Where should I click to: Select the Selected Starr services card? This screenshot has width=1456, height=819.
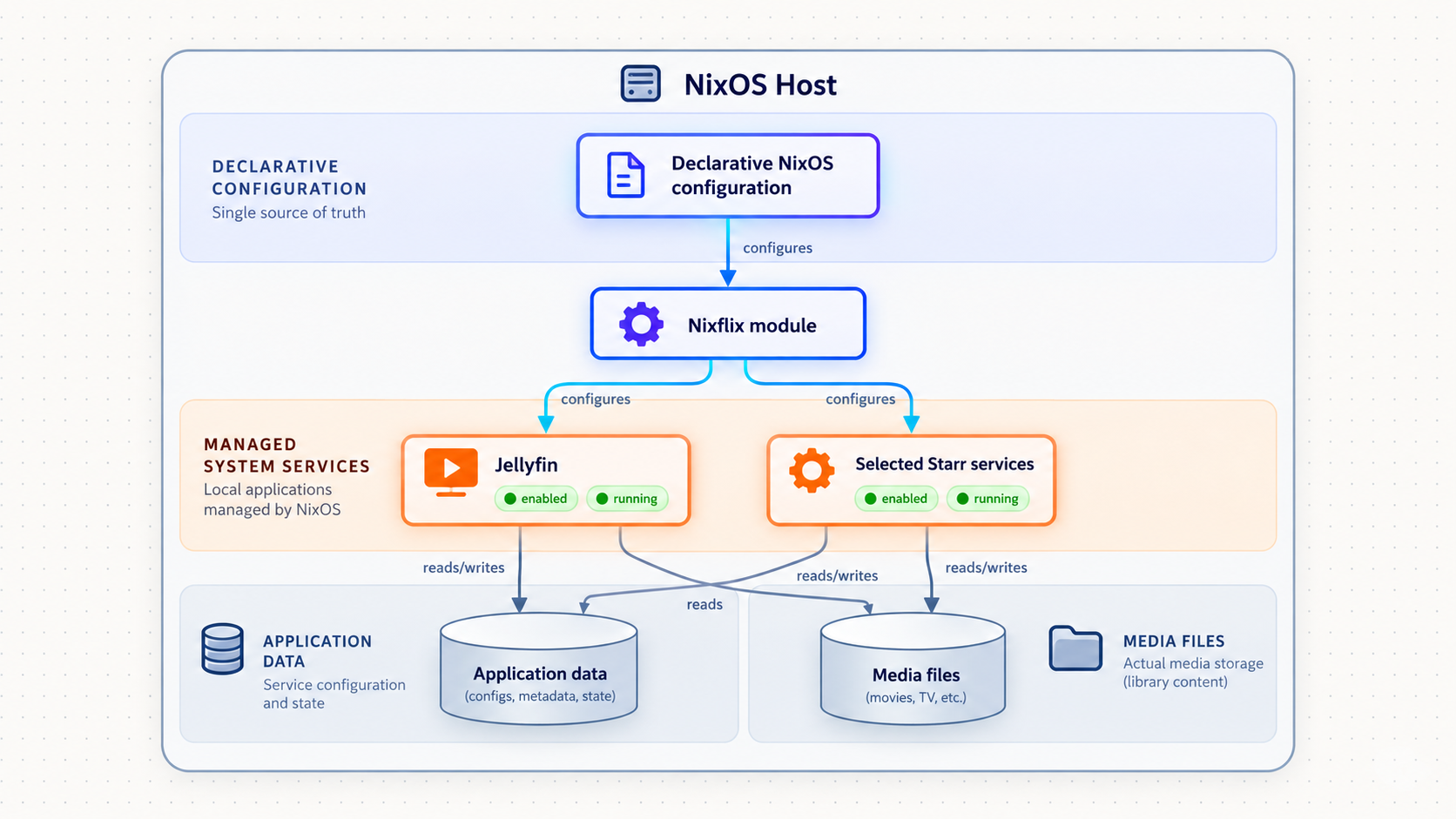(x=912, y=480)
